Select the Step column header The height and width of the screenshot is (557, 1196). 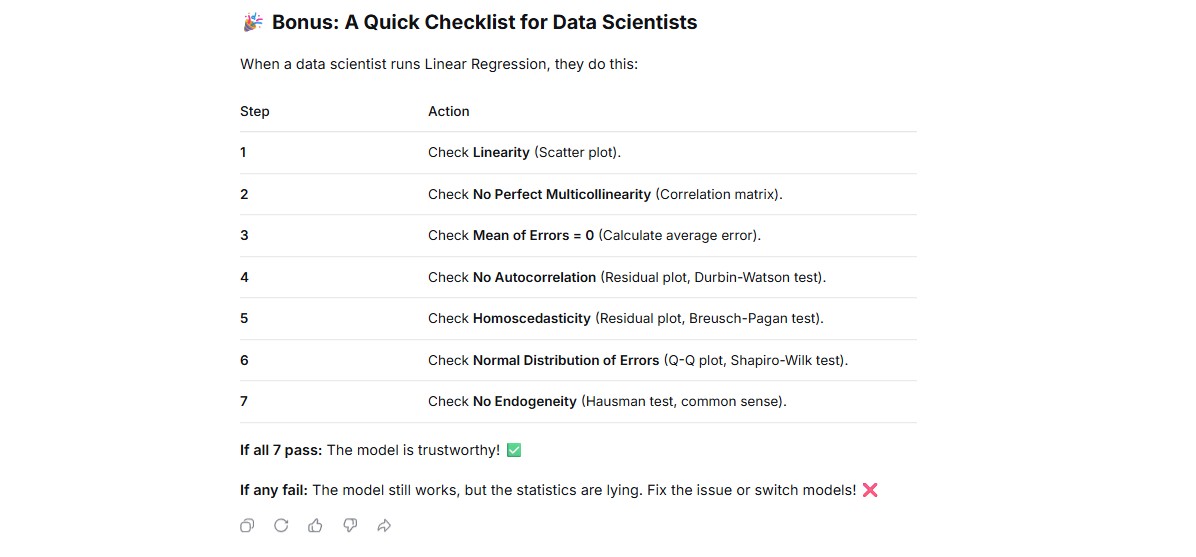pos(255,111)
